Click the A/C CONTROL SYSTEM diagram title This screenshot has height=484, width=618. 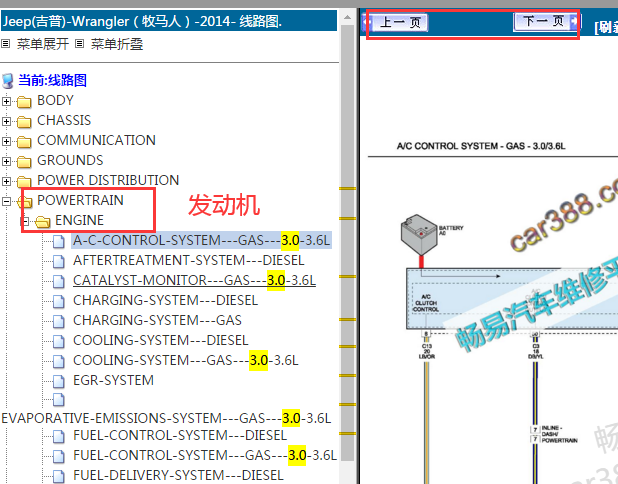tap(481, 146)
